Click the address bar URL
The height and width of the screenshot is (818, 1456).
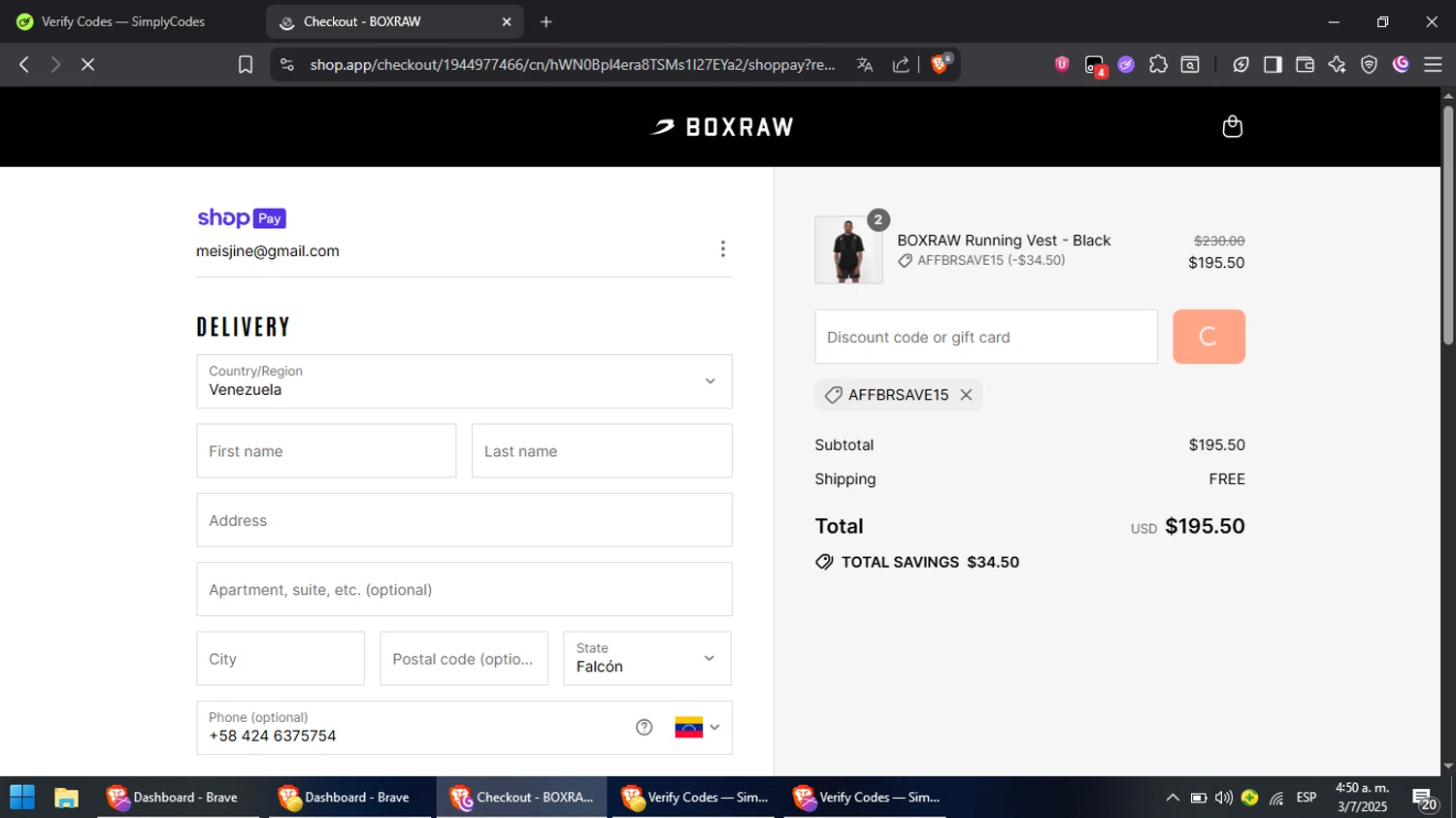[x=572, y=64]
